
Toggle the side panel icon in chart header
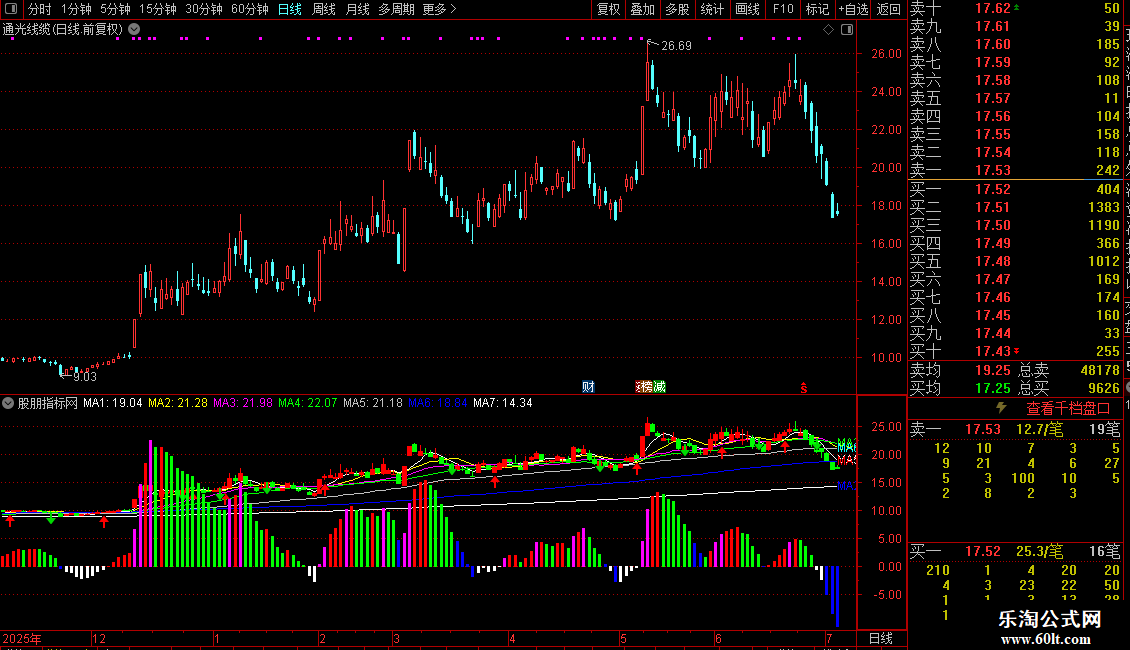(847, 30)
